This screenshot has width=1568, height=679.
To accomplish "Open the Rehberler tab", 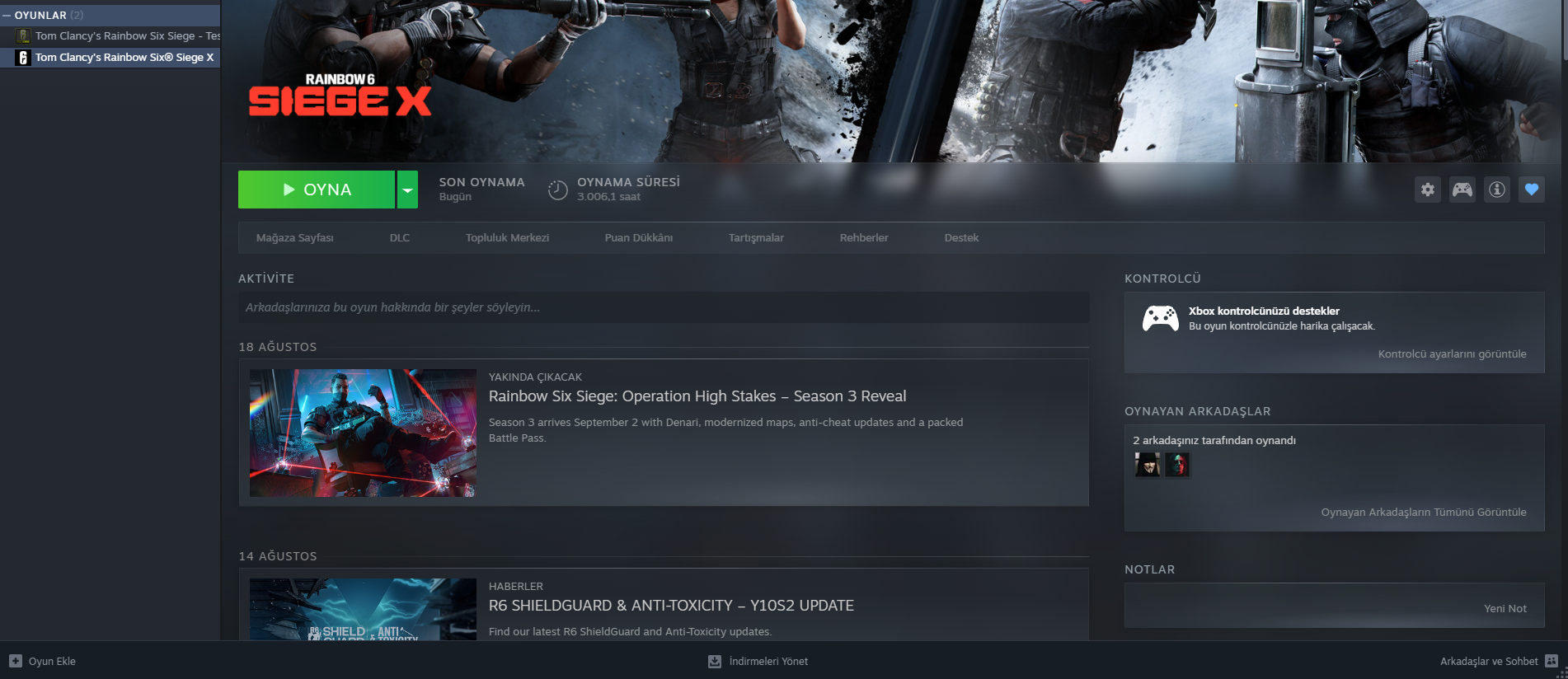I will pos(864,237).
